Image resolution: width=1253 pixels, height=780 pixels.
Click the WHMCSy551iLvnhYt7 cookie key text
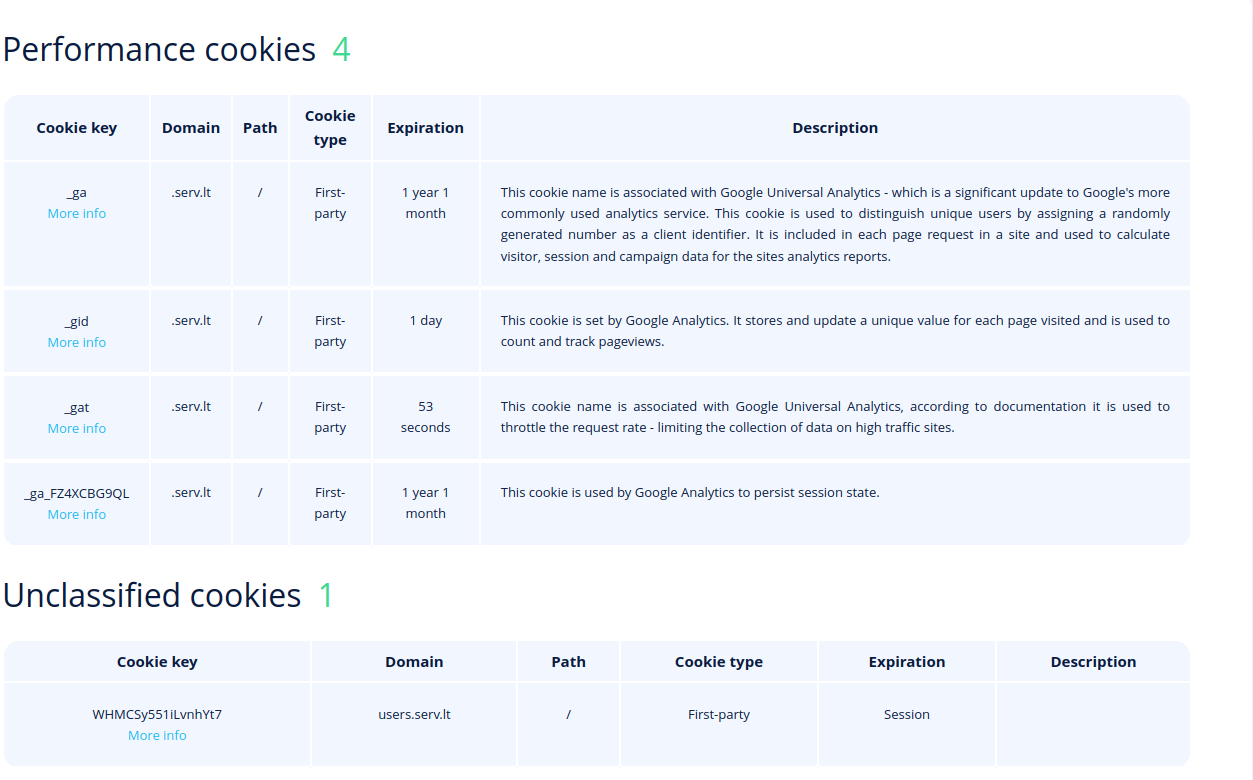(x=157, y=714)
